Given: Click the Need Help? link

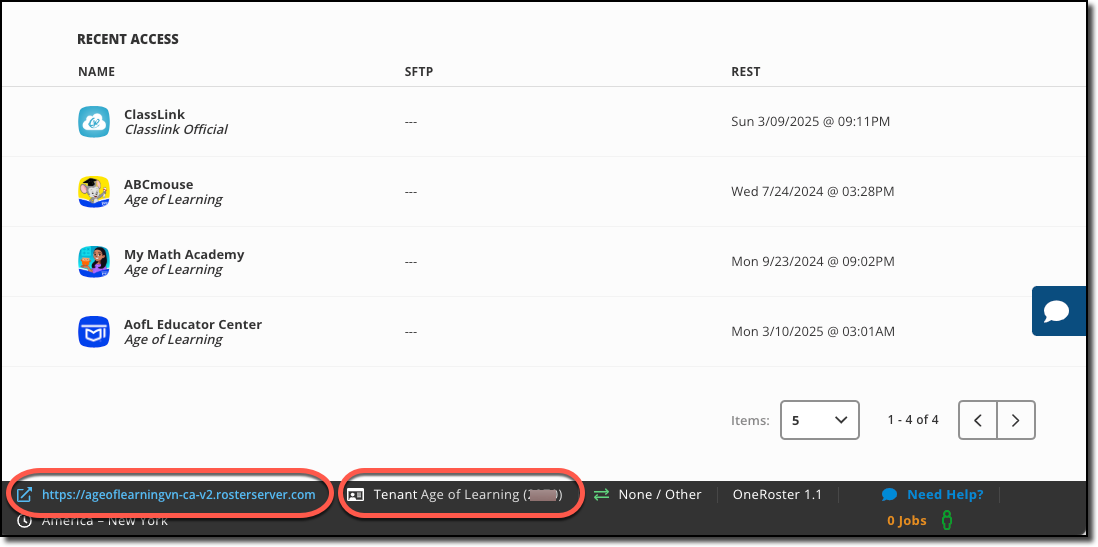Looking at the screenshot, I should click(945, 494).
